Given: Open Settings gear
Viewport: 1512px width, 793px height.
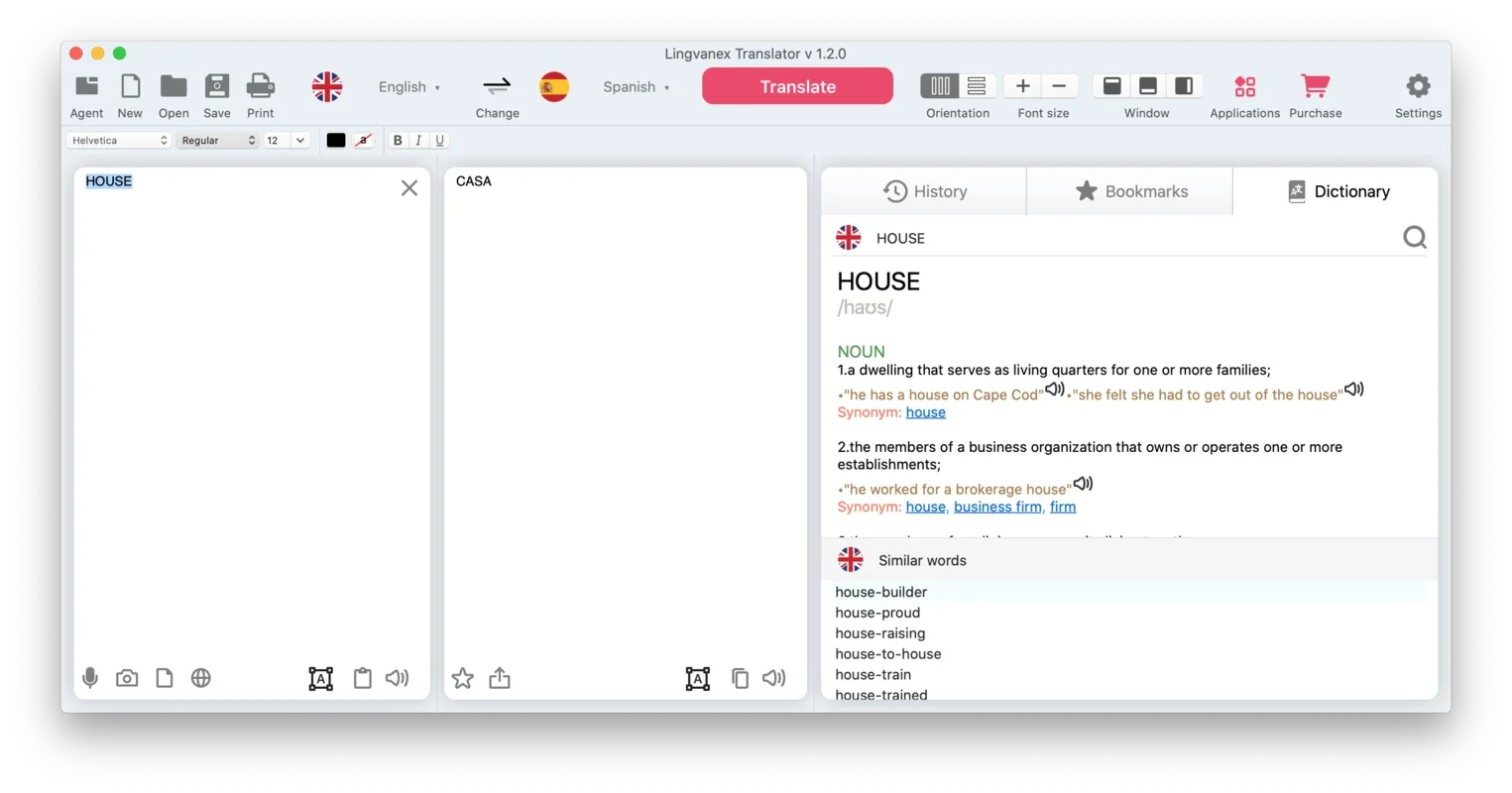Looking at the screenshot, I should [1419, 86].
